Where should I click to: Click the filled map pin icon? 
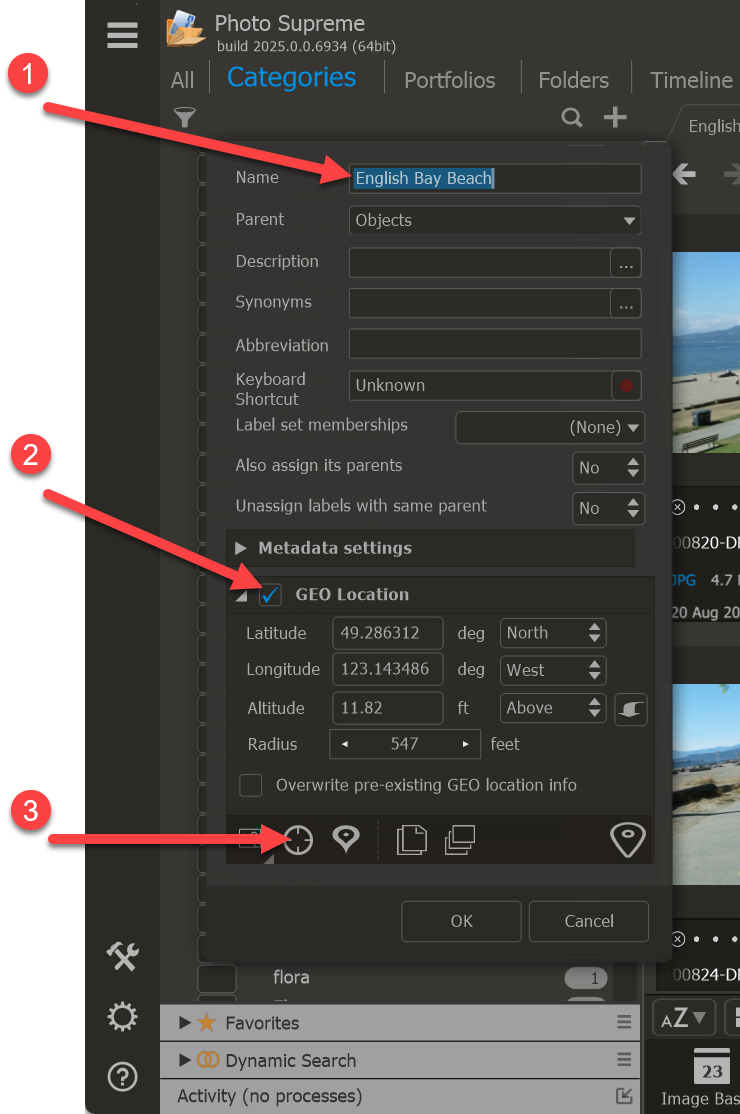pyautogui.click(x=346, y=839)
